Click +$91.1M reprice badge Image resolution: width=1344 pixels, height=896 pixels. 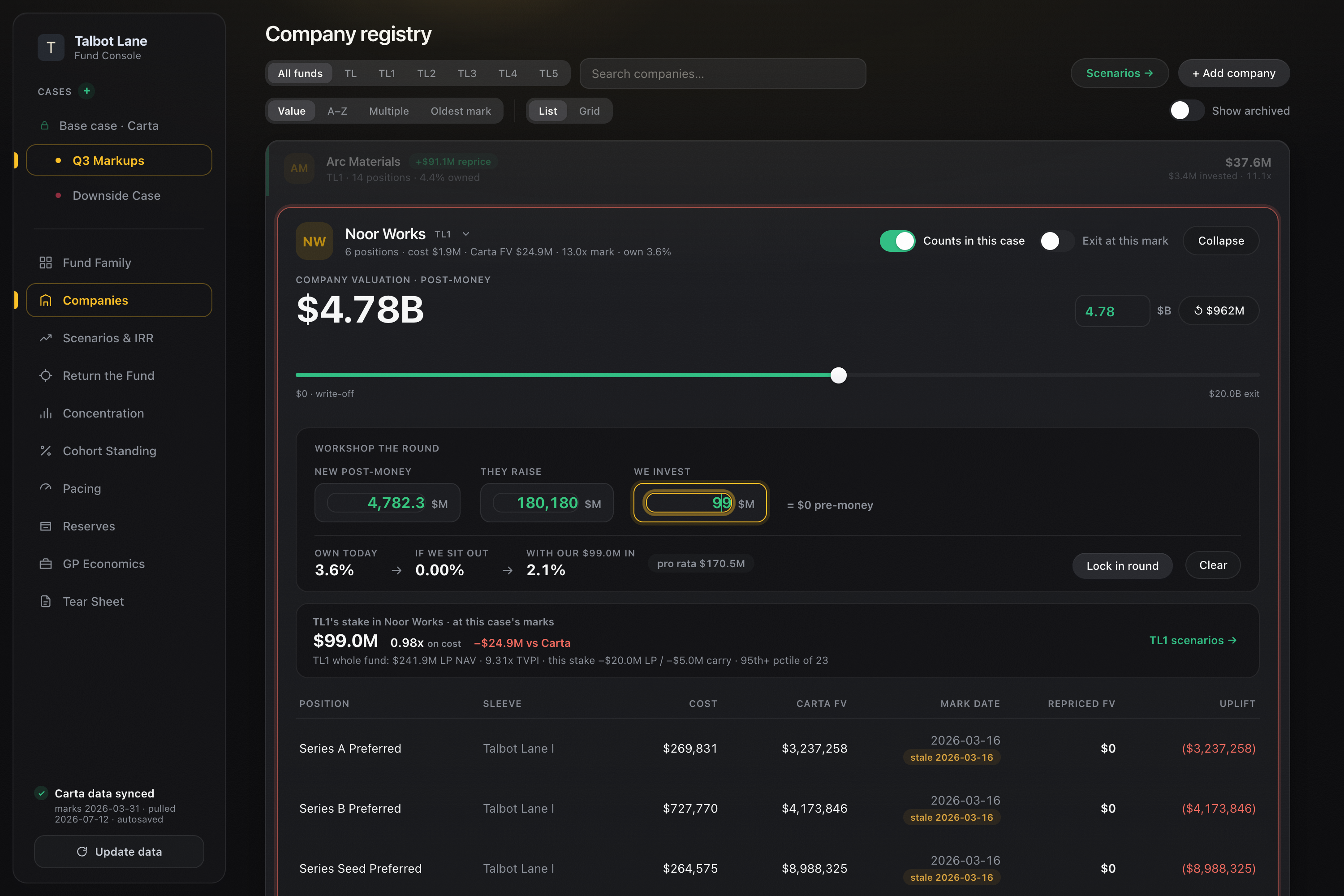pos(453,162)
